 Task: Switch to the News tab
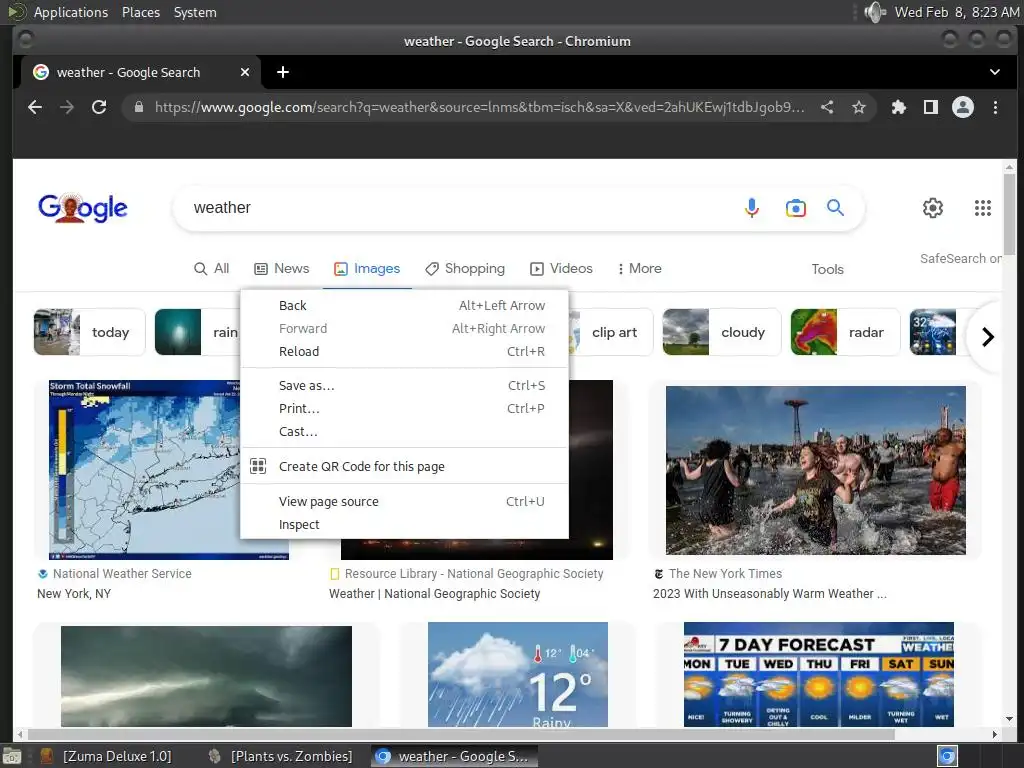click(x=281, y=268)
